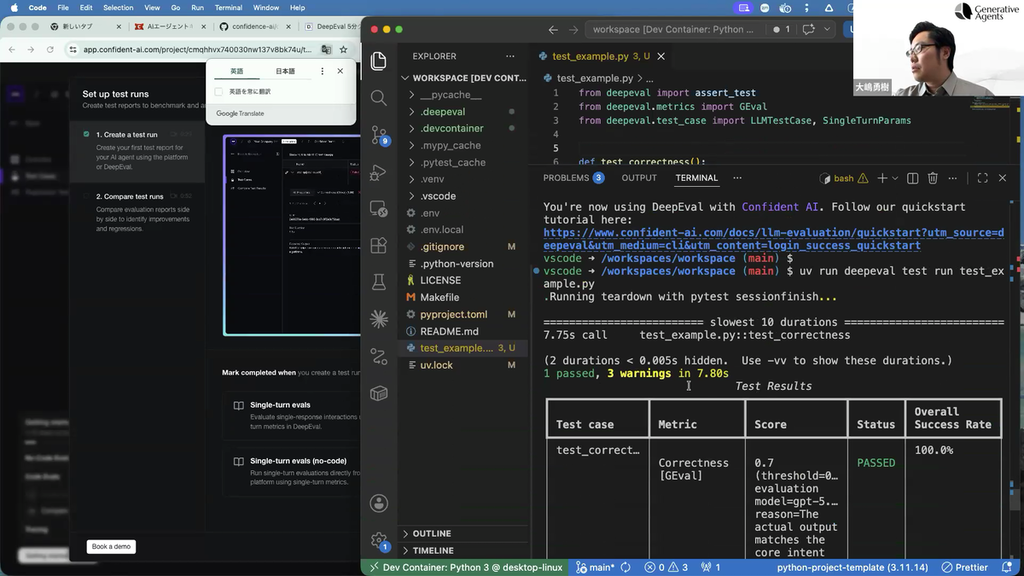Open Run and Debug view
This screenshot has height=576, width=1024.
click(x=379, y=172)
